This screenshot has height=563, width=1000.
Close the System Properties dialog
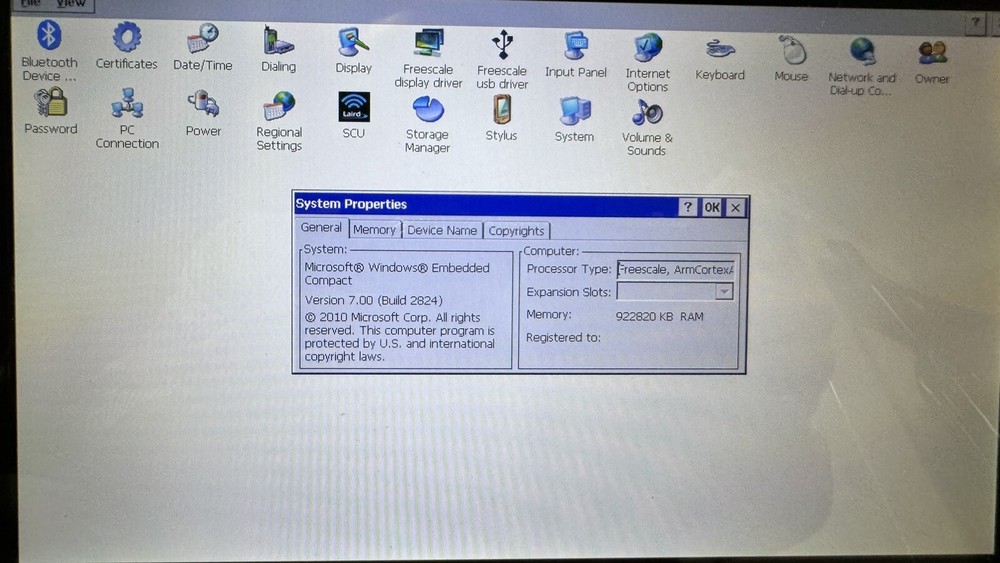coord(735,208)
